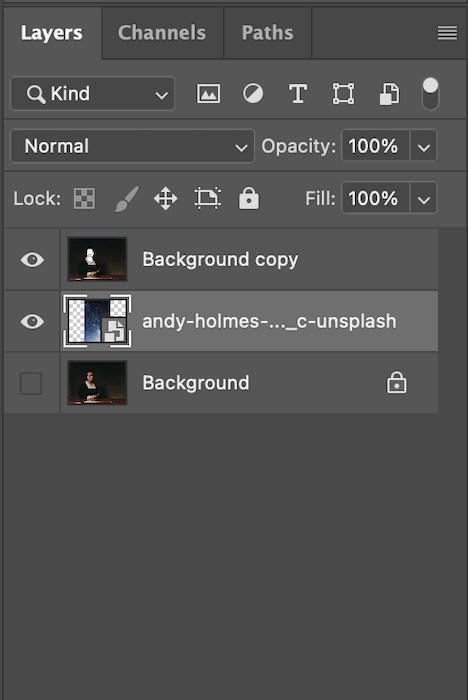
Task: Toggle layer filtering switch on/off
Action: [430, 94]
